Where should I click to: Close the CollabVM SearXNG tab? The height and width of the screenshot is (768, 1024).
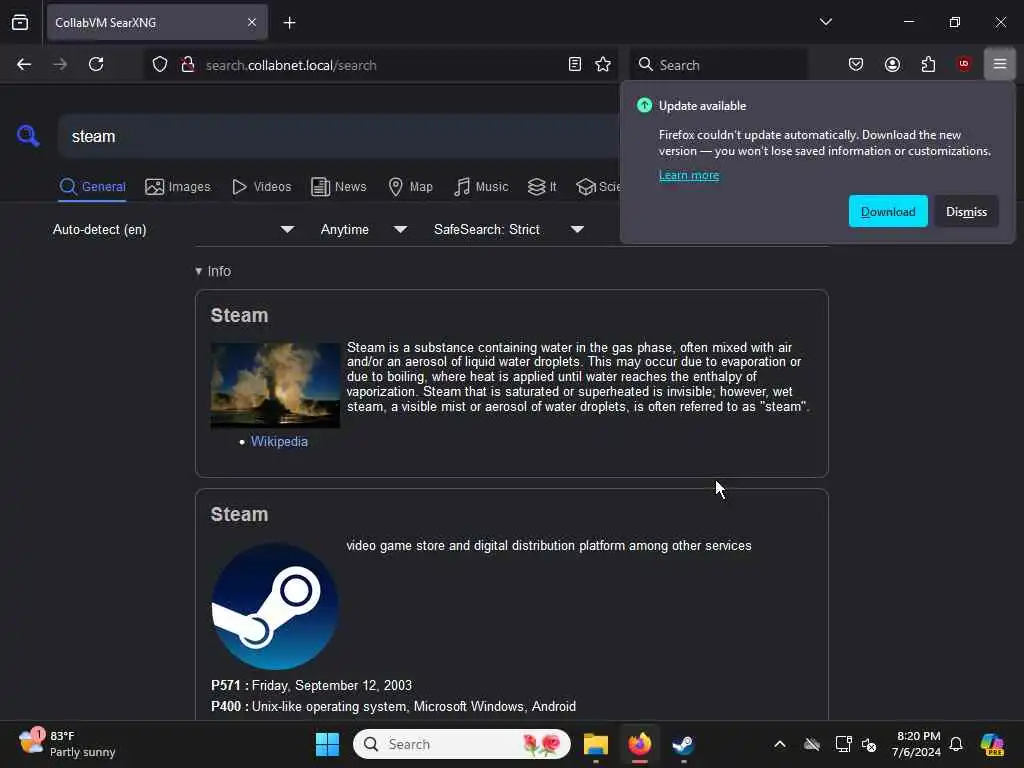(252, 22)
